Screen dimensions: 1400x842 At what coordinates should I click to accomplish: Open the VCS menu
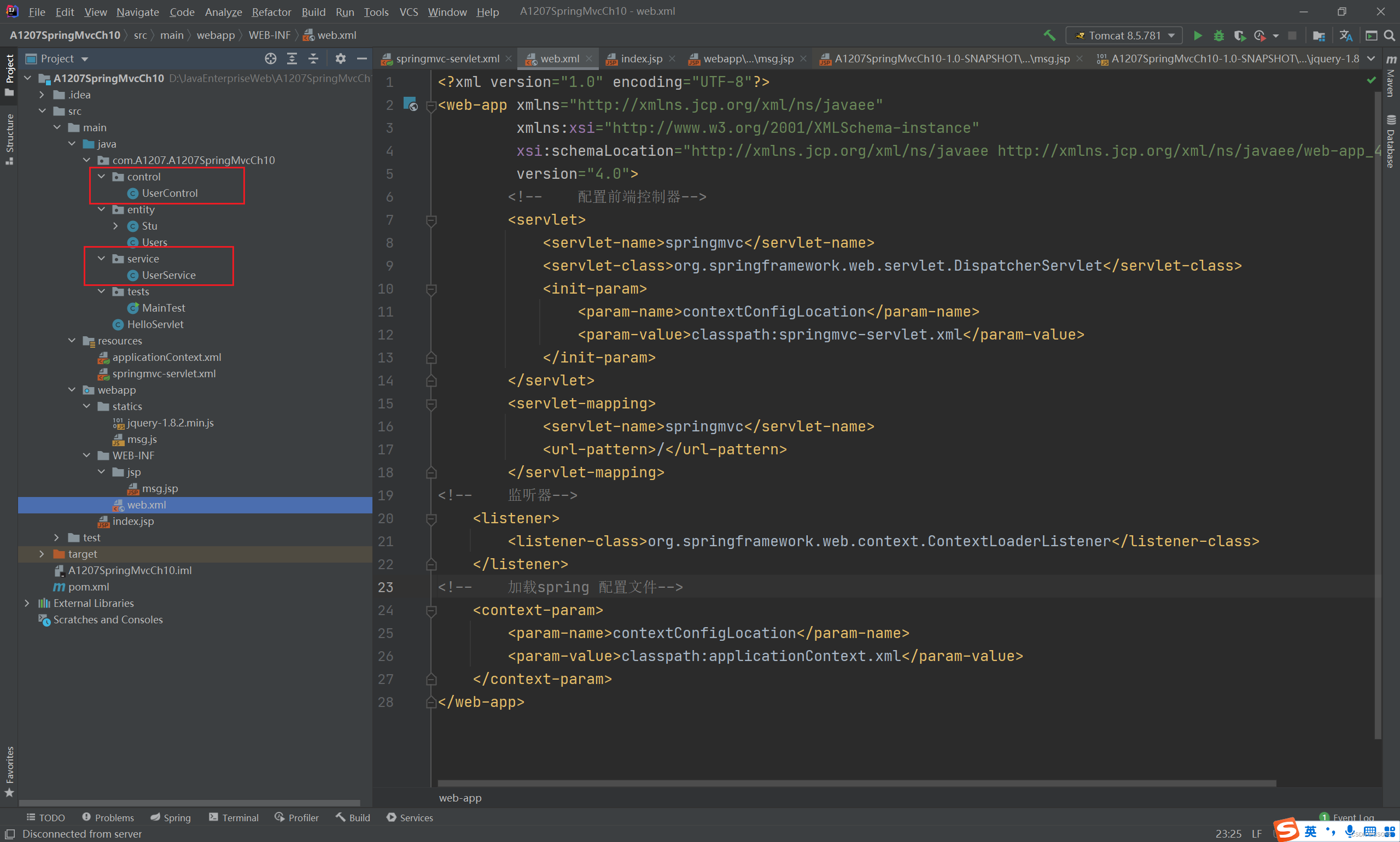click(409, 11)
